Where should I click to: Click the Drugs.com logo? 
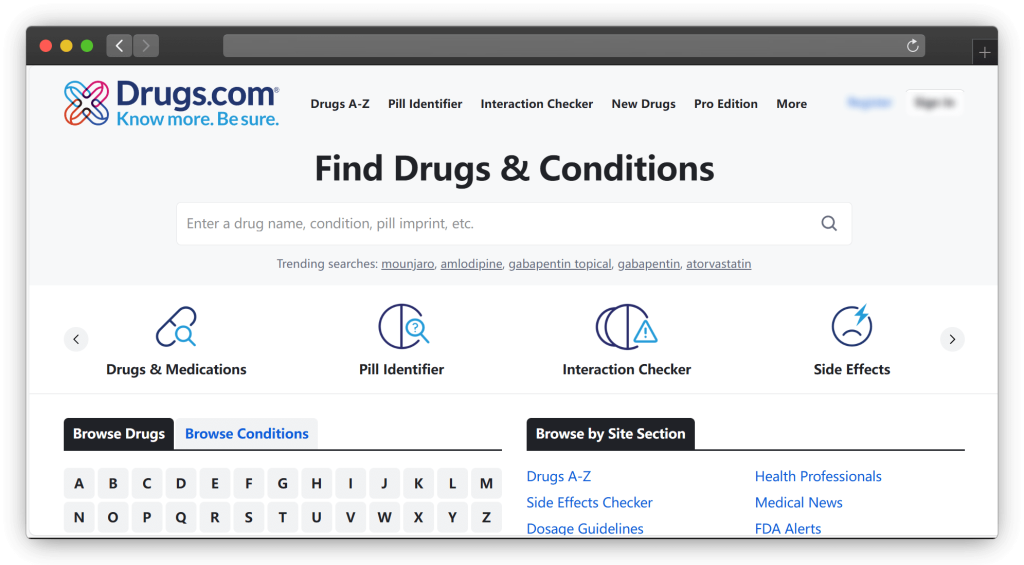(171, 104)
